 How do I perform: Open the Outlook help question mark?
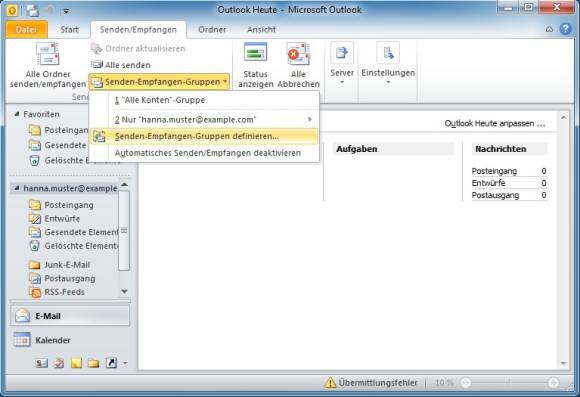point(565,29)
